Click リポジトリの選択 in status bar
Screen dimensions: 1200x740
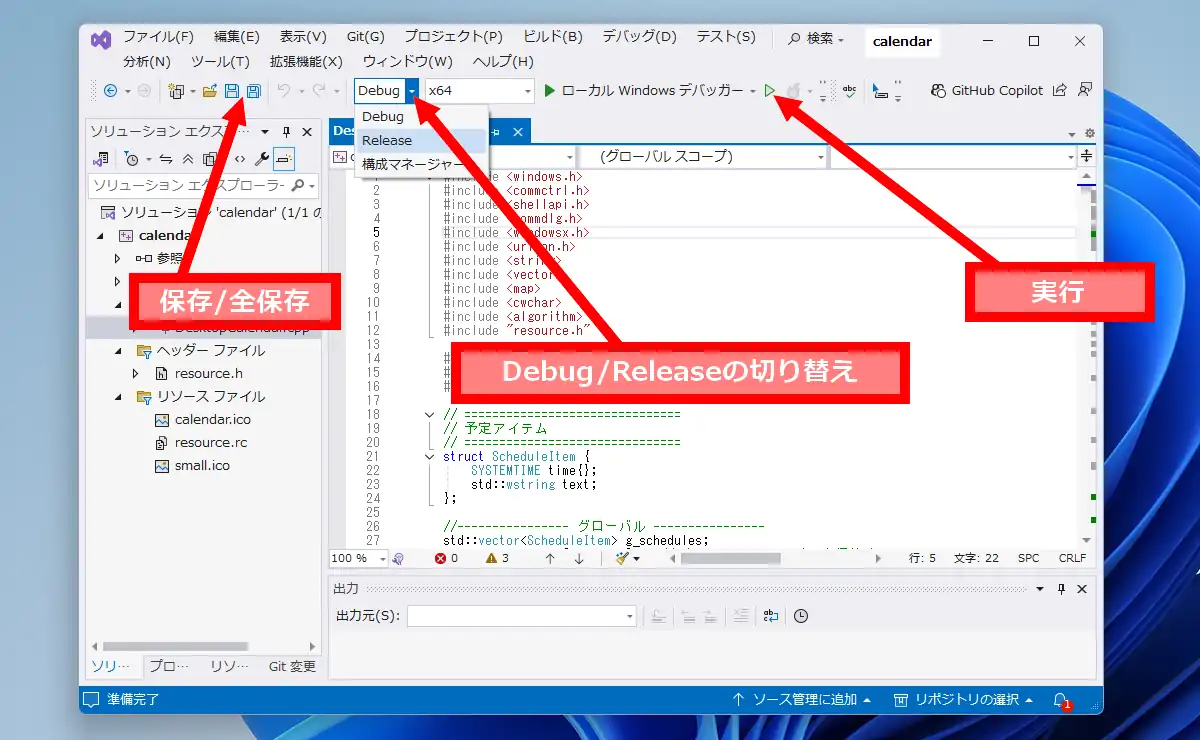click(964, 700)
